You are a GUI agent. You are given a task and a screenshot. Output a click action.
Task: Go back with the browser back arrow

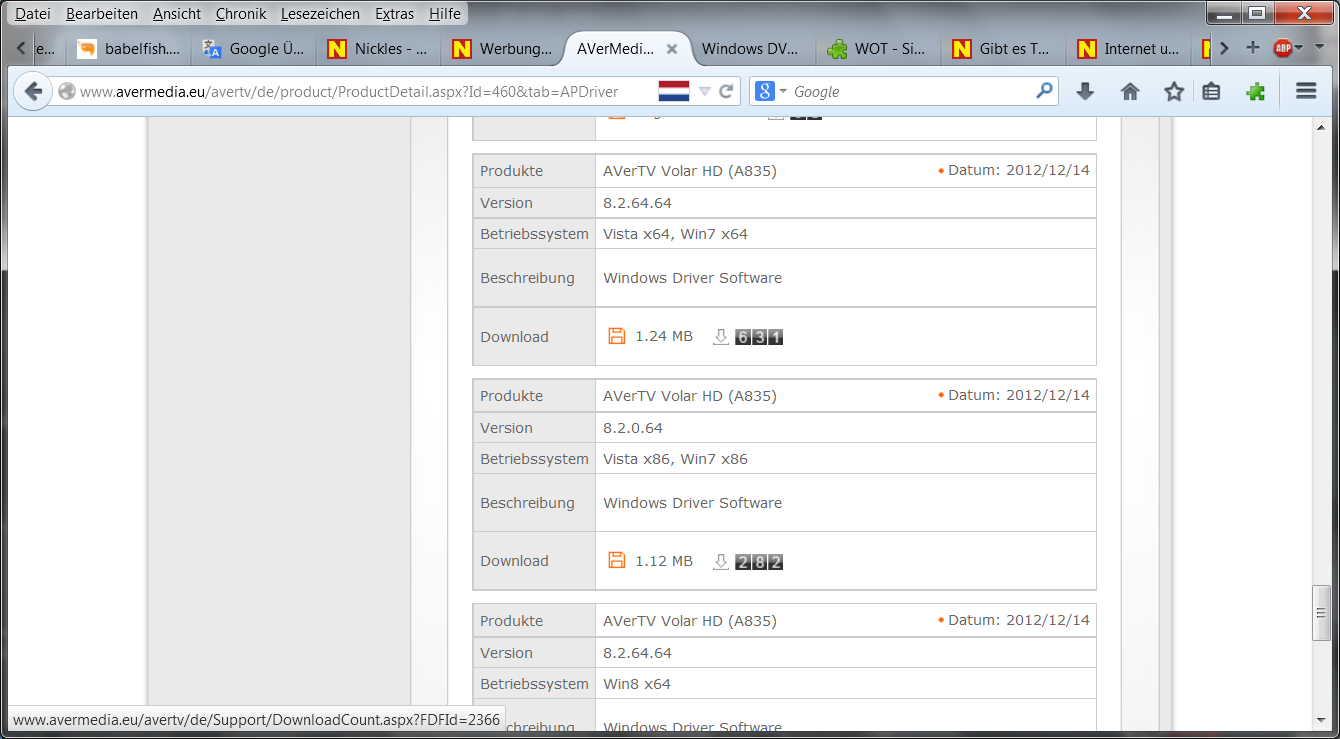point(33,91)
